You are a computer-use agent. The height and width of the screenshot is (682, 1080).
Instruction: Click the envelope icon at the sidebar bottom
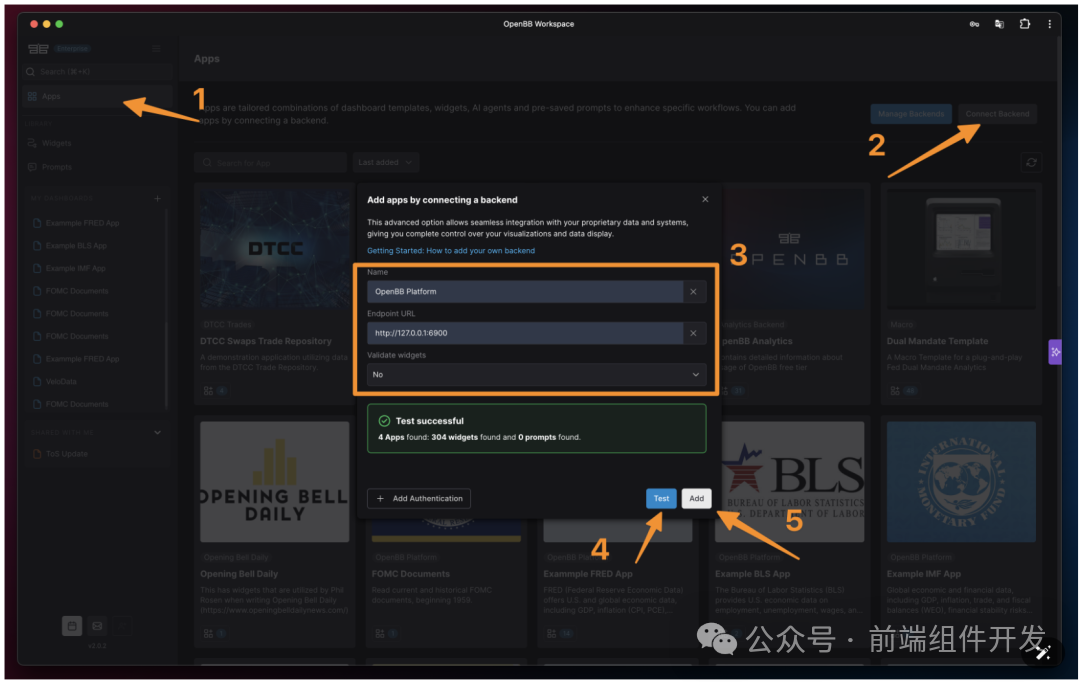(97, 626)
